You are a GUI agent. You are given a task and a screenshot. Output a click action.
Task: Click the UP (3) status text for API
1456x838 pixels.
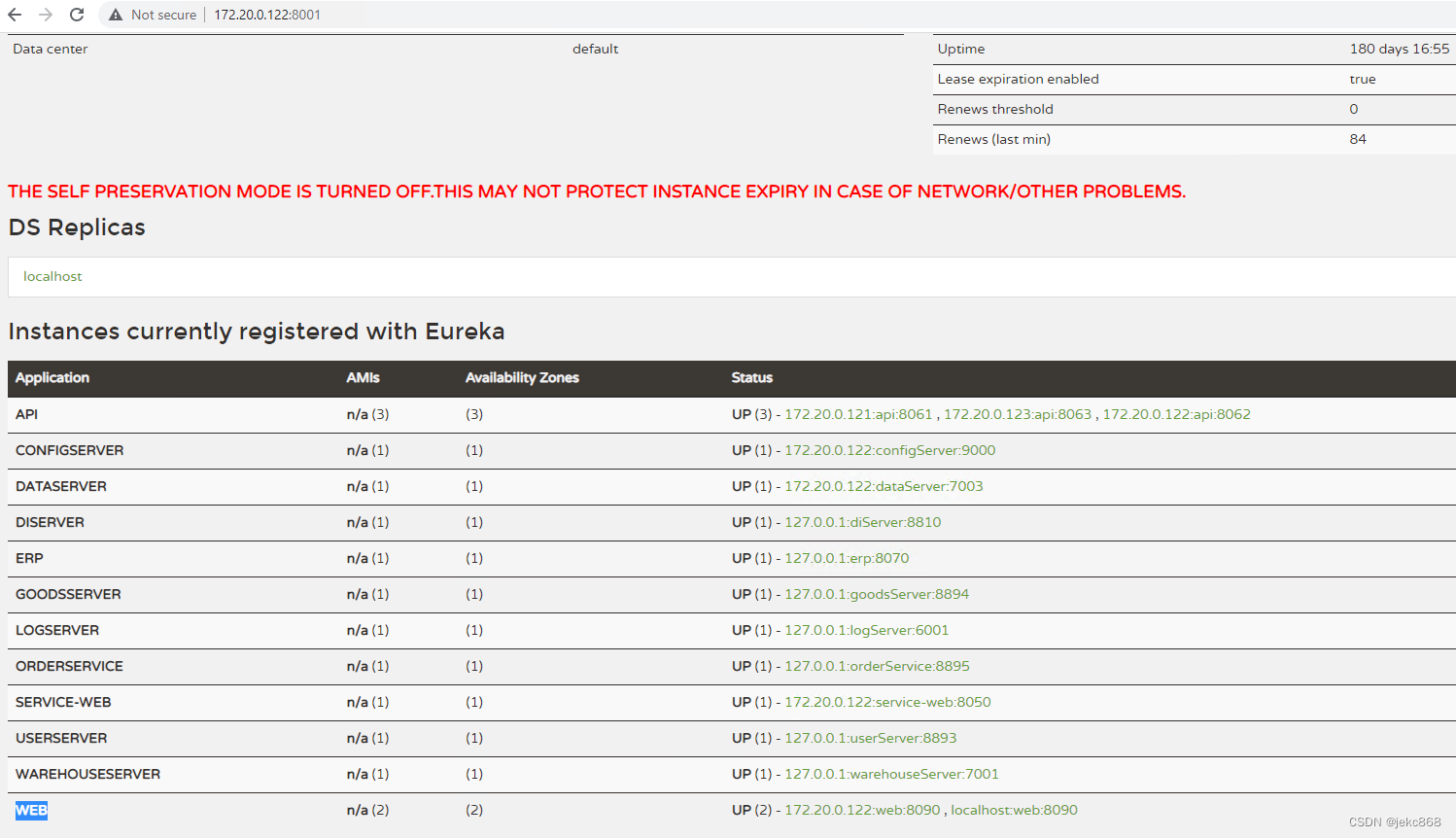tap(752, 414)
